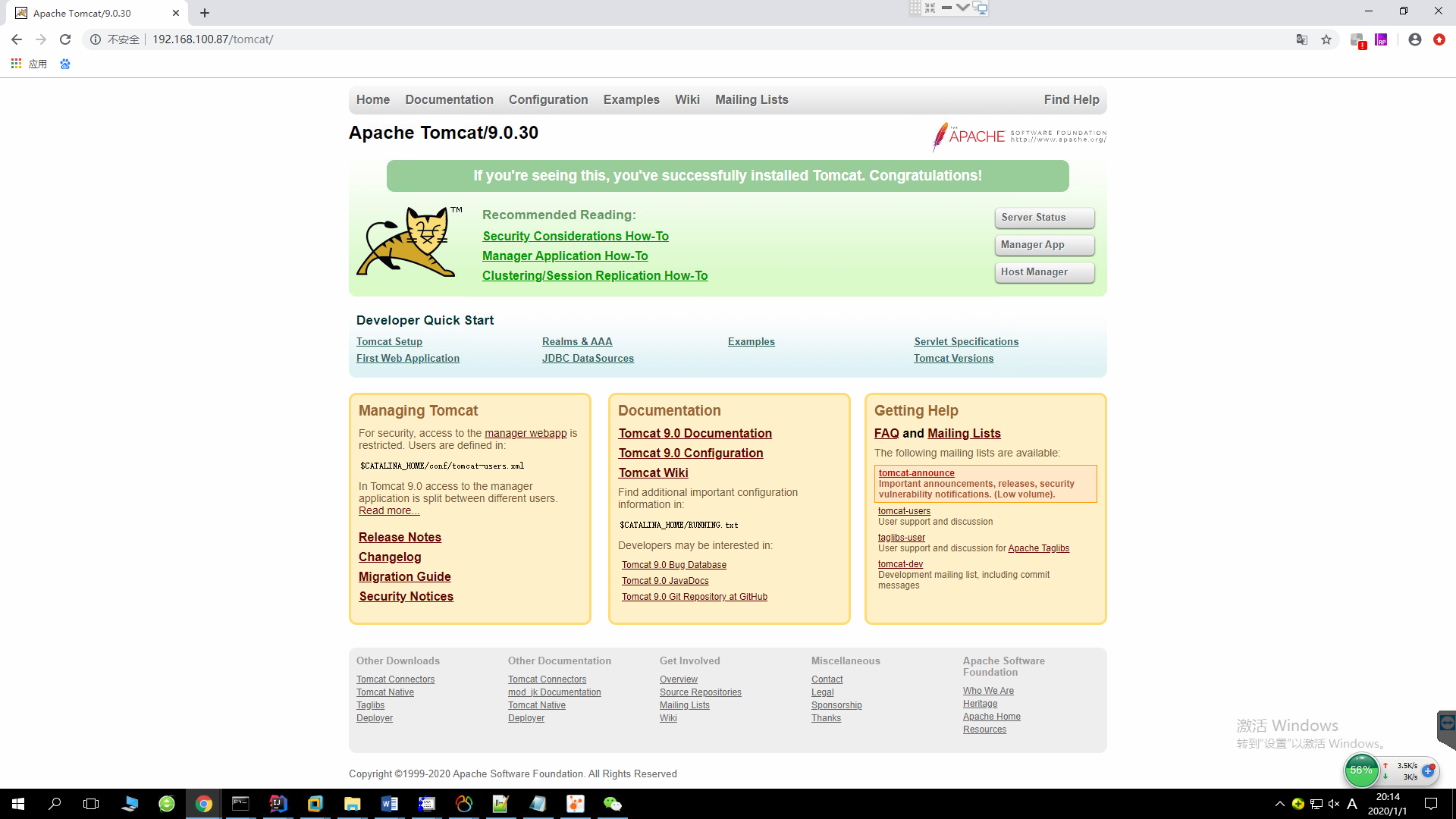Image resolution: width=1456 pixels, height=819 pixels.
Task: Click the browser refresh icon
Action: [64, 39]
